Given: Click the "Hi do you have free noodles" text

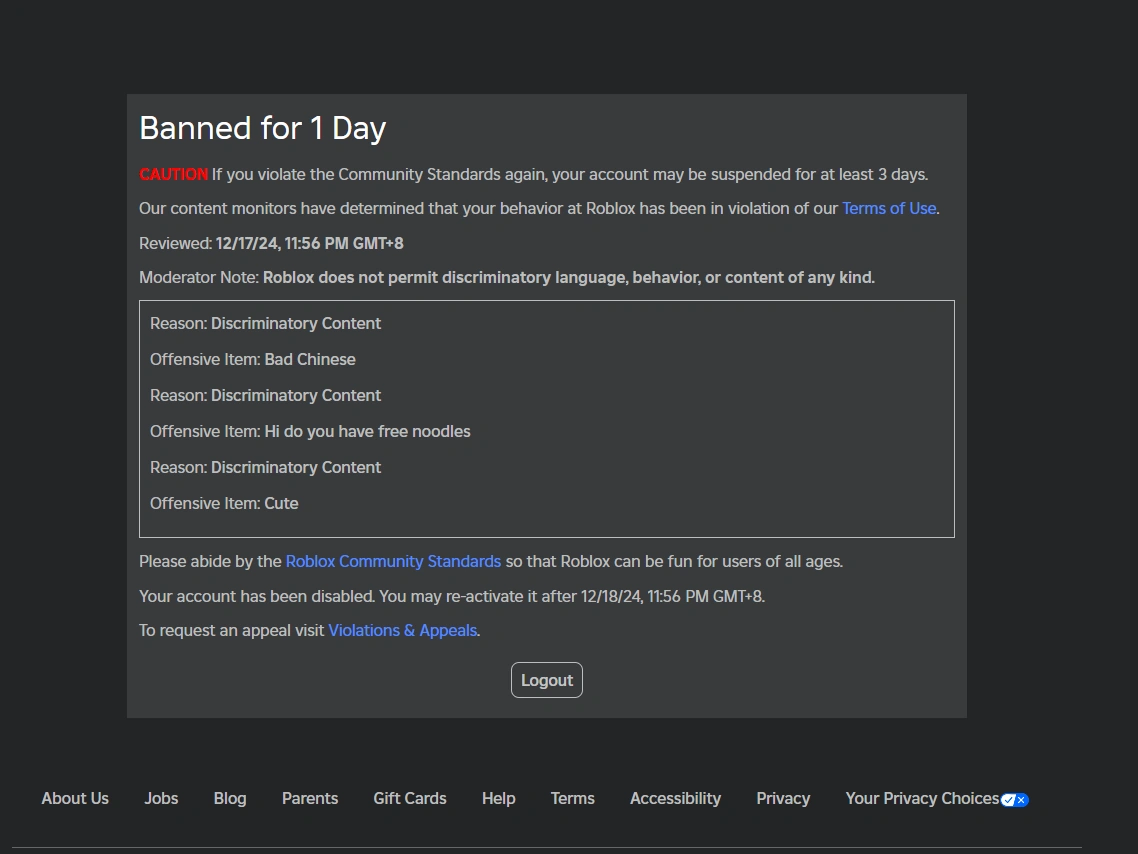Looking at the screenshot, I should pos(367,431).
